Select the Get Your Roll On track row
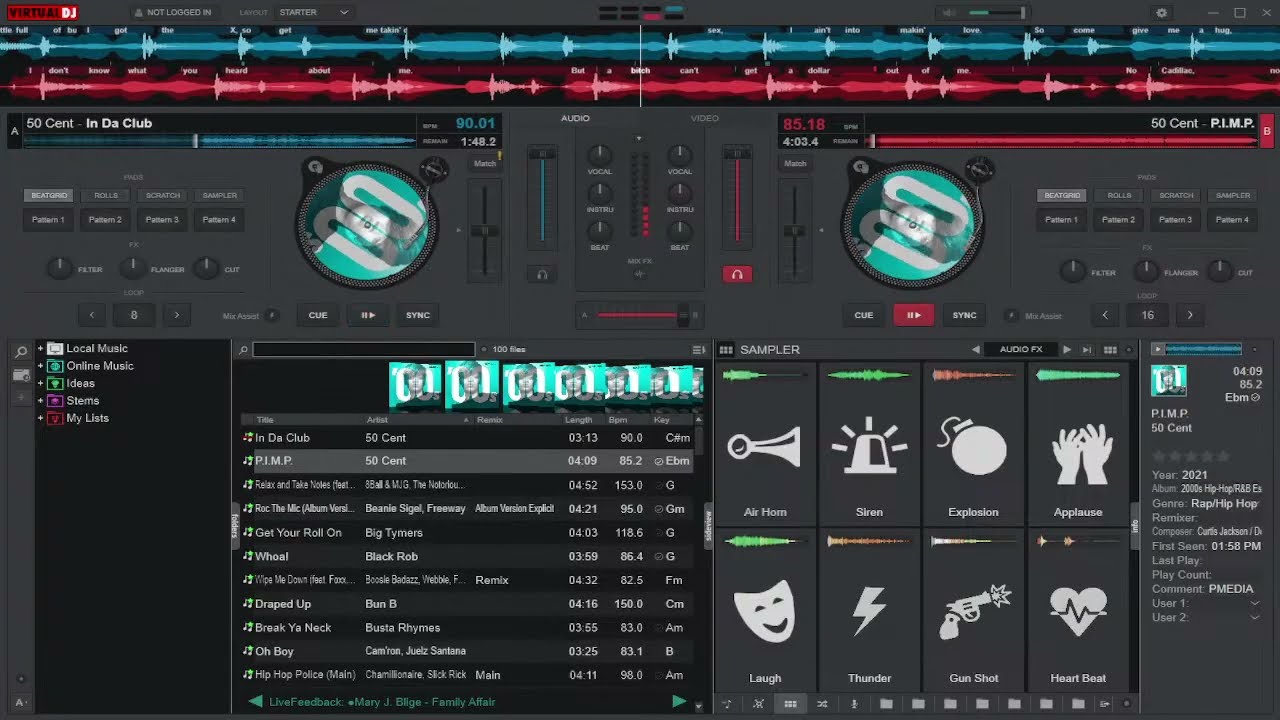1280x720 pixels. pos(466,533)
